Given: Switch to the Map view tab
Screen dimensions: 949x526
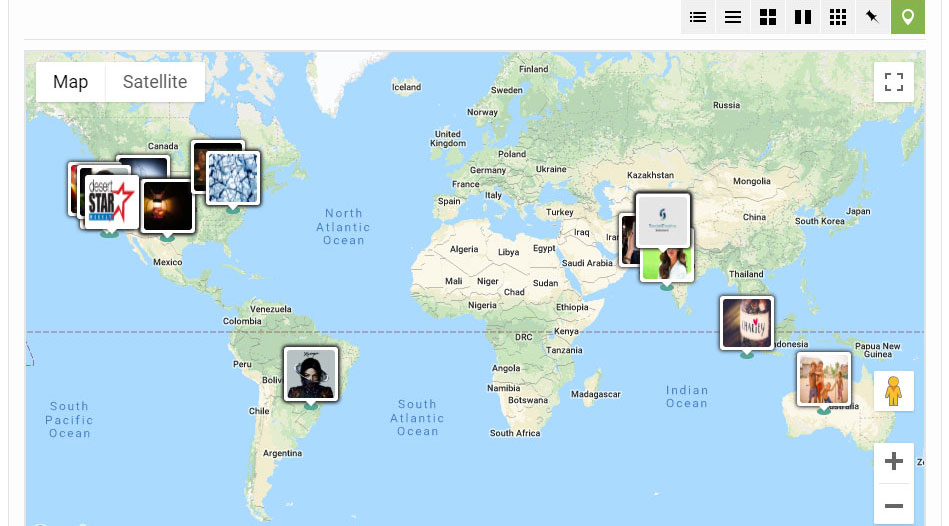Looking at the screenshot, I should [71, 82].
